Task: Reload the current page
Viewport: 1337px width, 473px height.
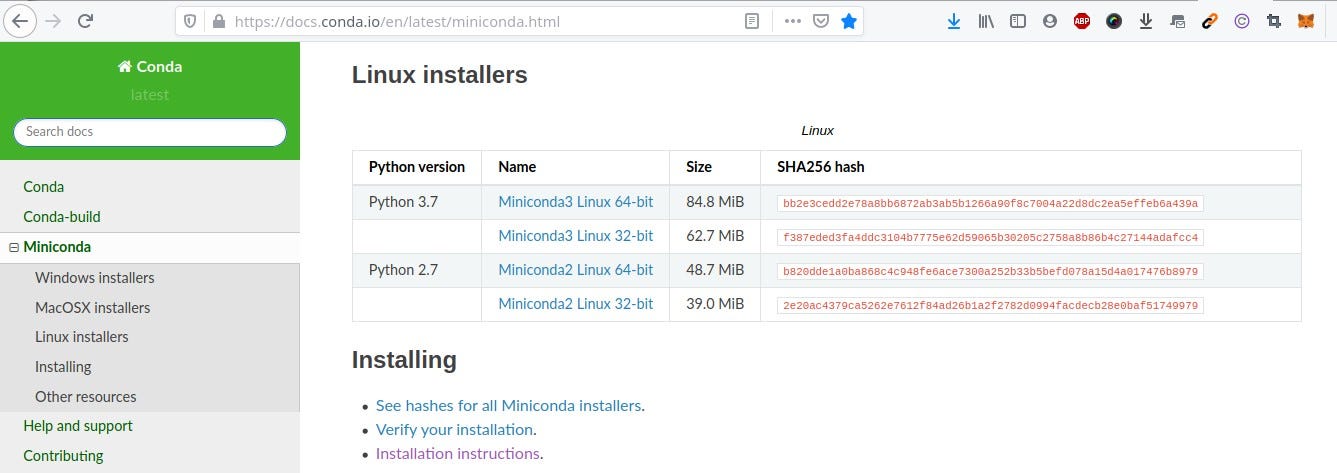Action: (x=86, y=20)
